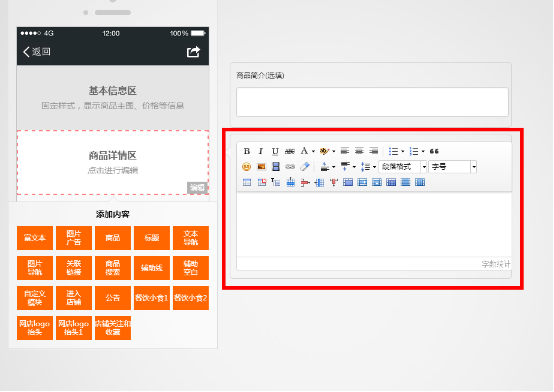Click the 商品简介 description input field
Viewport: 554px width, 392px height.
[372, 102]
